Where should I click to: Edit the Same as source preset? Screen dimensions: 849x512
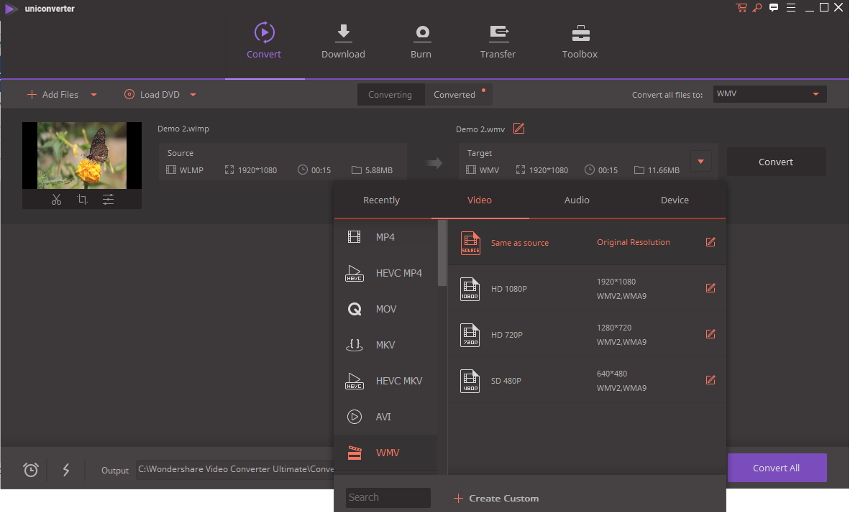tap(710, 242)
